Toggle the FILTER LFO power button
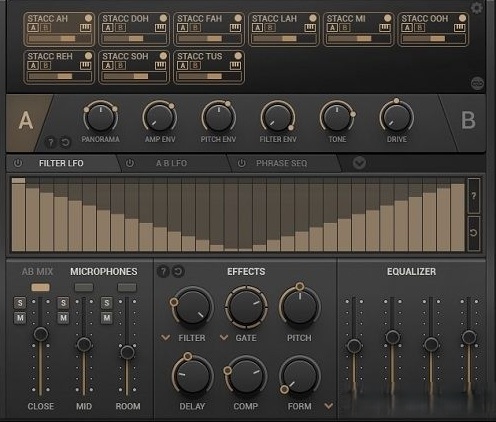 (18, 163)
